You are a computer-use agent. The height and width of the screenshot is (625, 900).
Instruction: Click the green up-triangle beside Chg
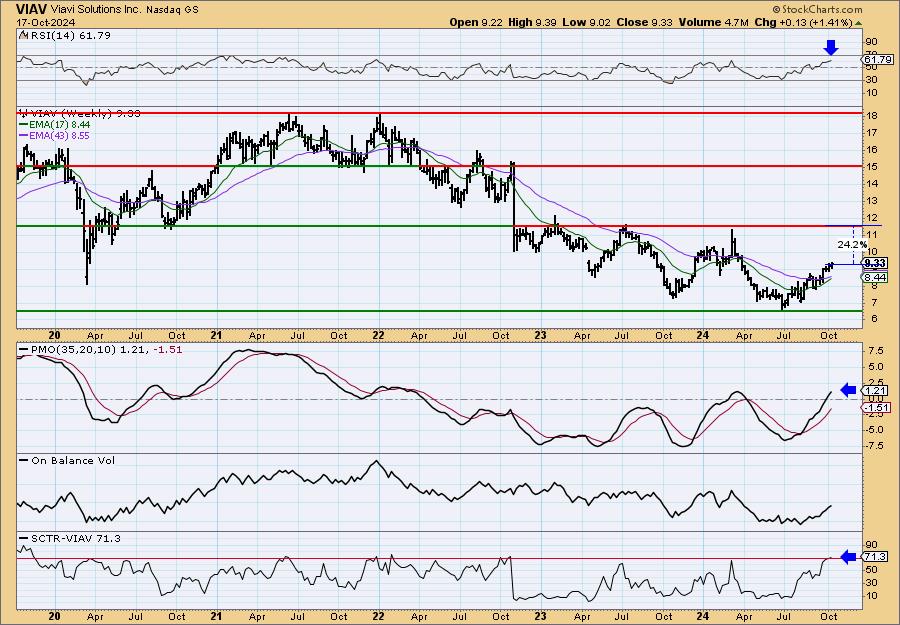[x=858, y=22]
